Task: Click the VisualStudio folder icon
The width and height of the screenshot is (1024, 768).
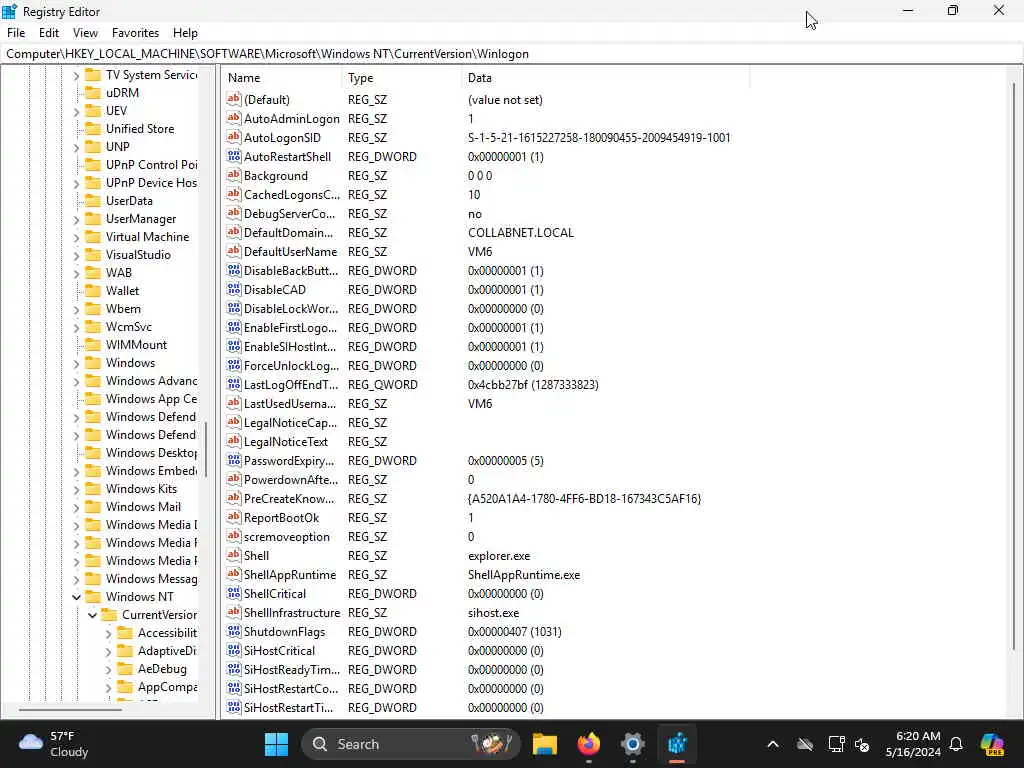Action: [93, 255]
